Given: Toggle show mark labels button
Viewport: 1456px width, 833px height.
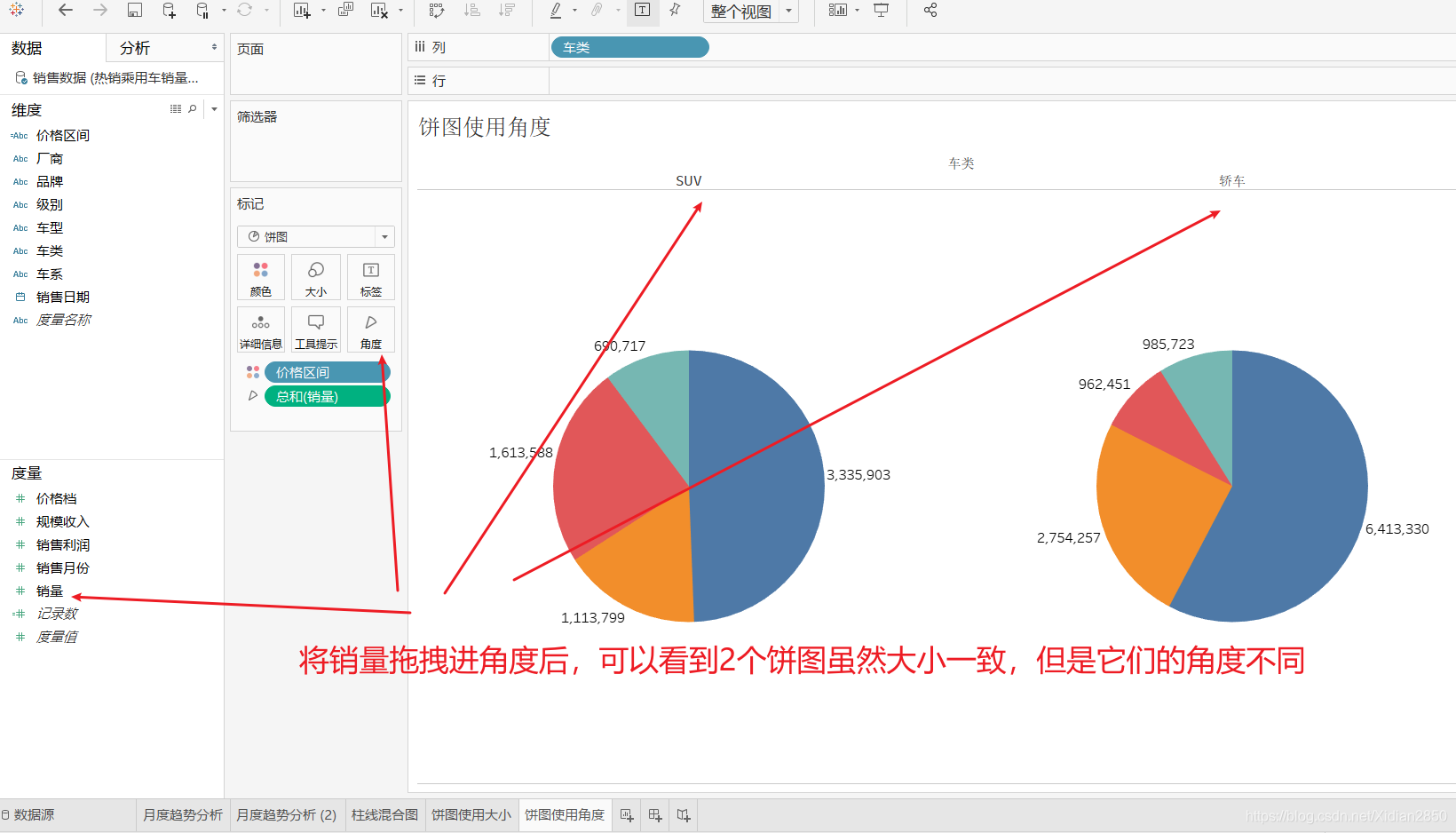Looking at the screenshot, I should coord(643,10).
